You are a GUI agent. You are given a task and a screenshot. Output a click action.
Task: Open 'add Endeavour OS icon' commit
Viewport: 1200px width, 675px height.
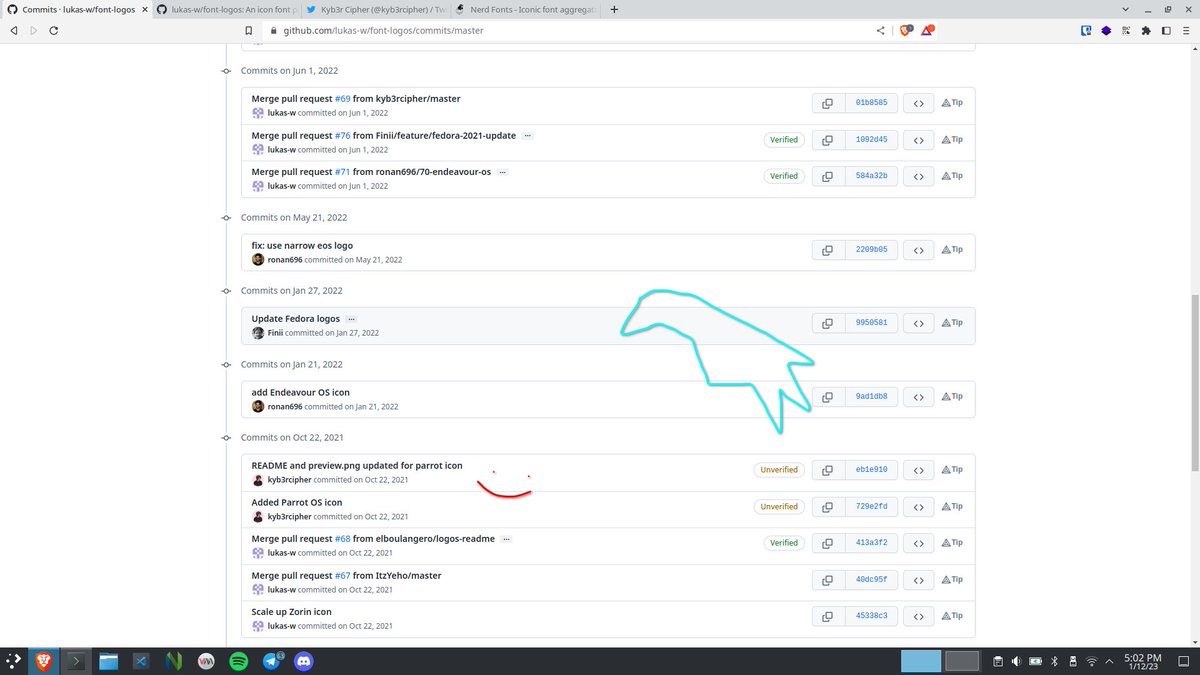point(301,392)
